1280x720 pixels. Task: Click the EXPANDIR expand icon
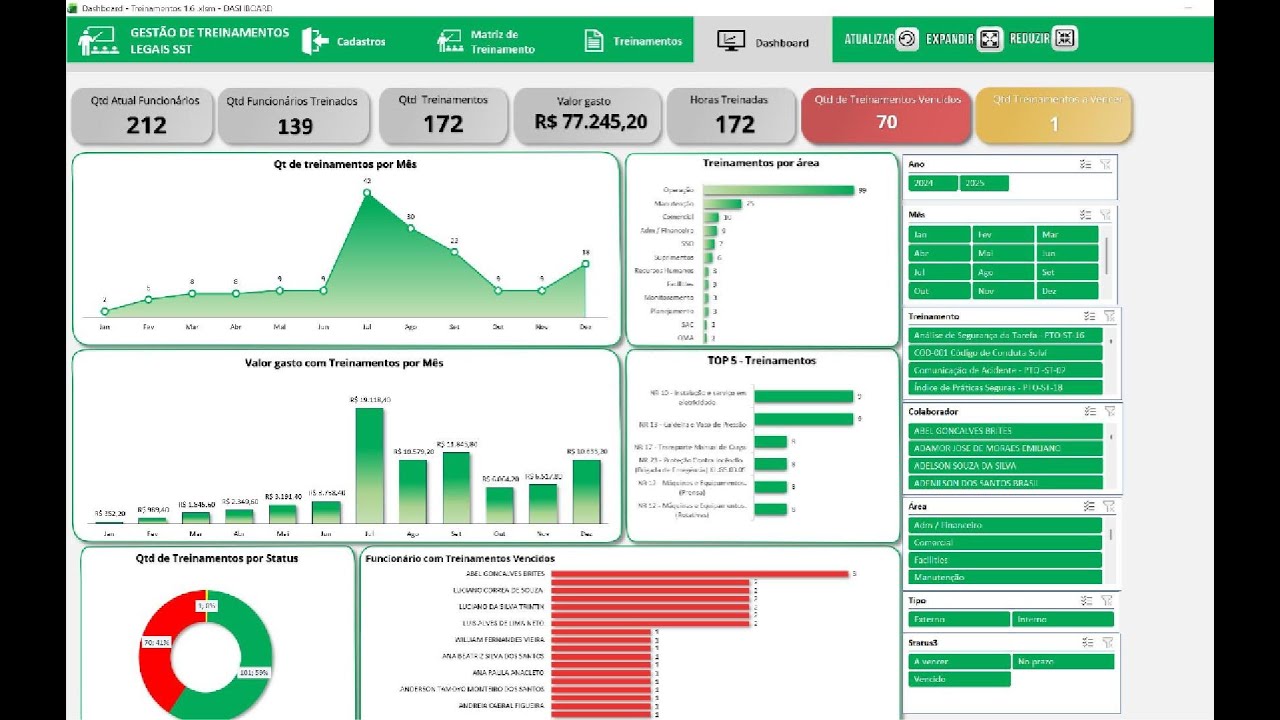tap(989, 39)
